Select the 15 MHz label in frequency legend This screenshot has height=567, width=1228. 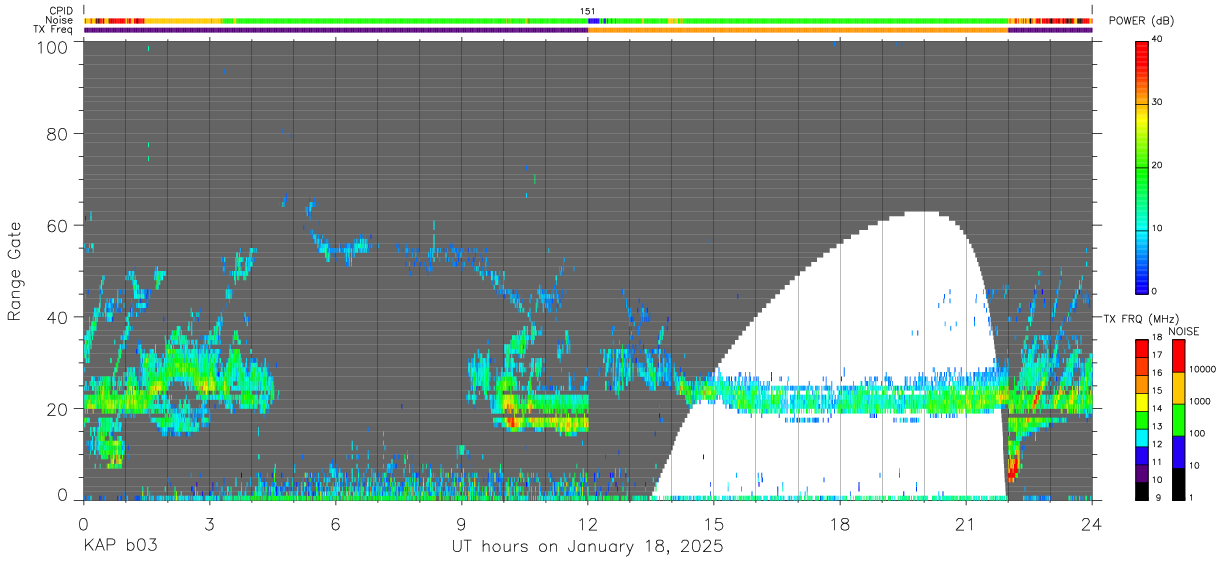point(1157,390)
